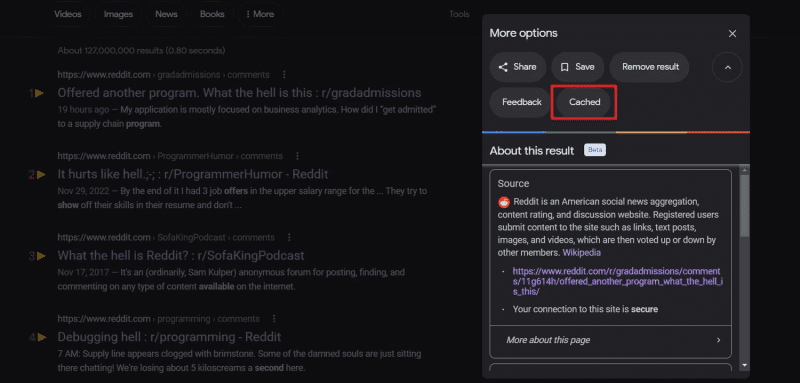800x383 pixels.
Task: Open the Cached version button
Action: click(x=584, y=102)
